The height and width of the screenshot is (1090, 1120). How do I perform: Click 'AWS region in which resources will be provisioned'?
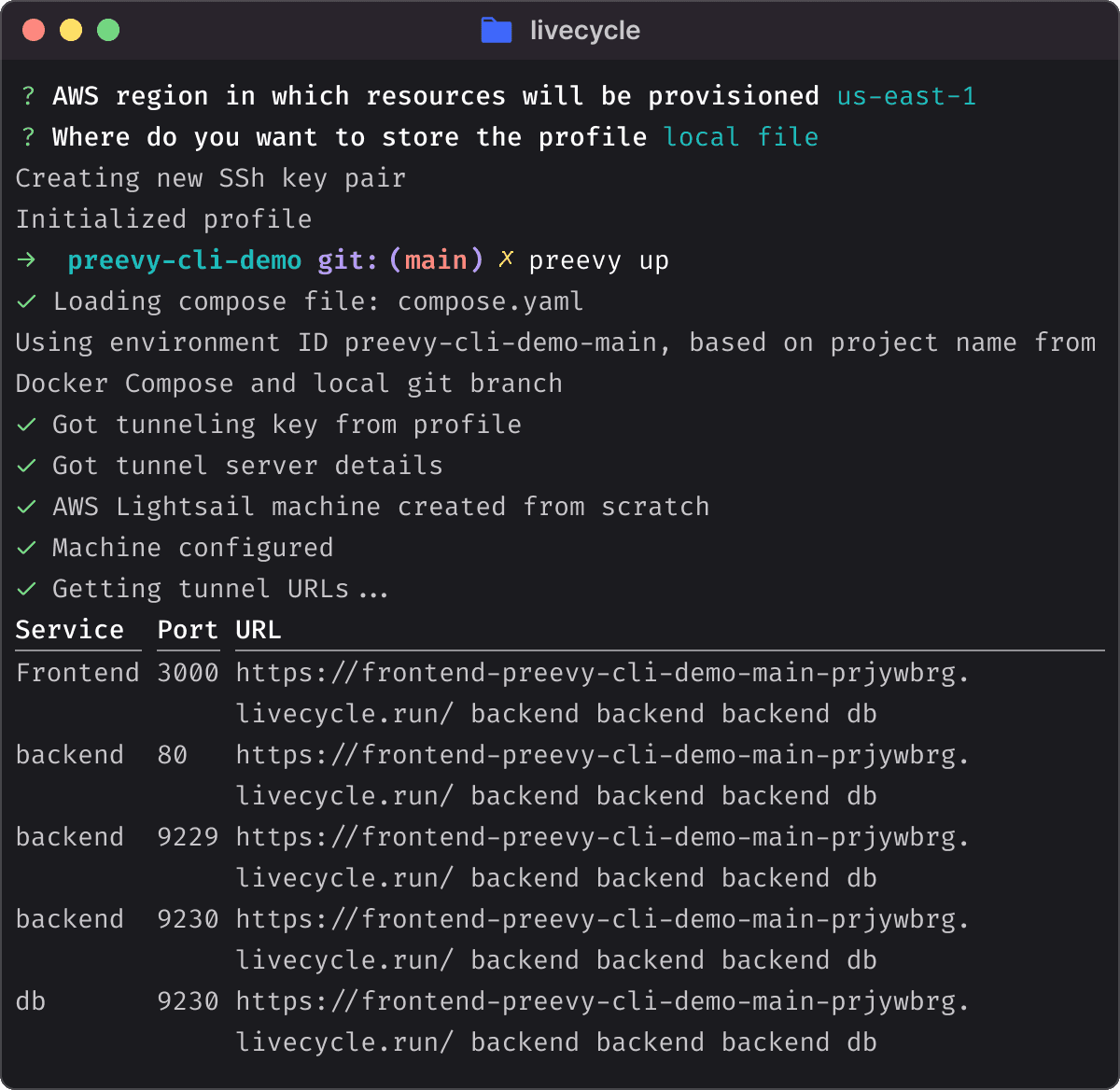point(436,96)
